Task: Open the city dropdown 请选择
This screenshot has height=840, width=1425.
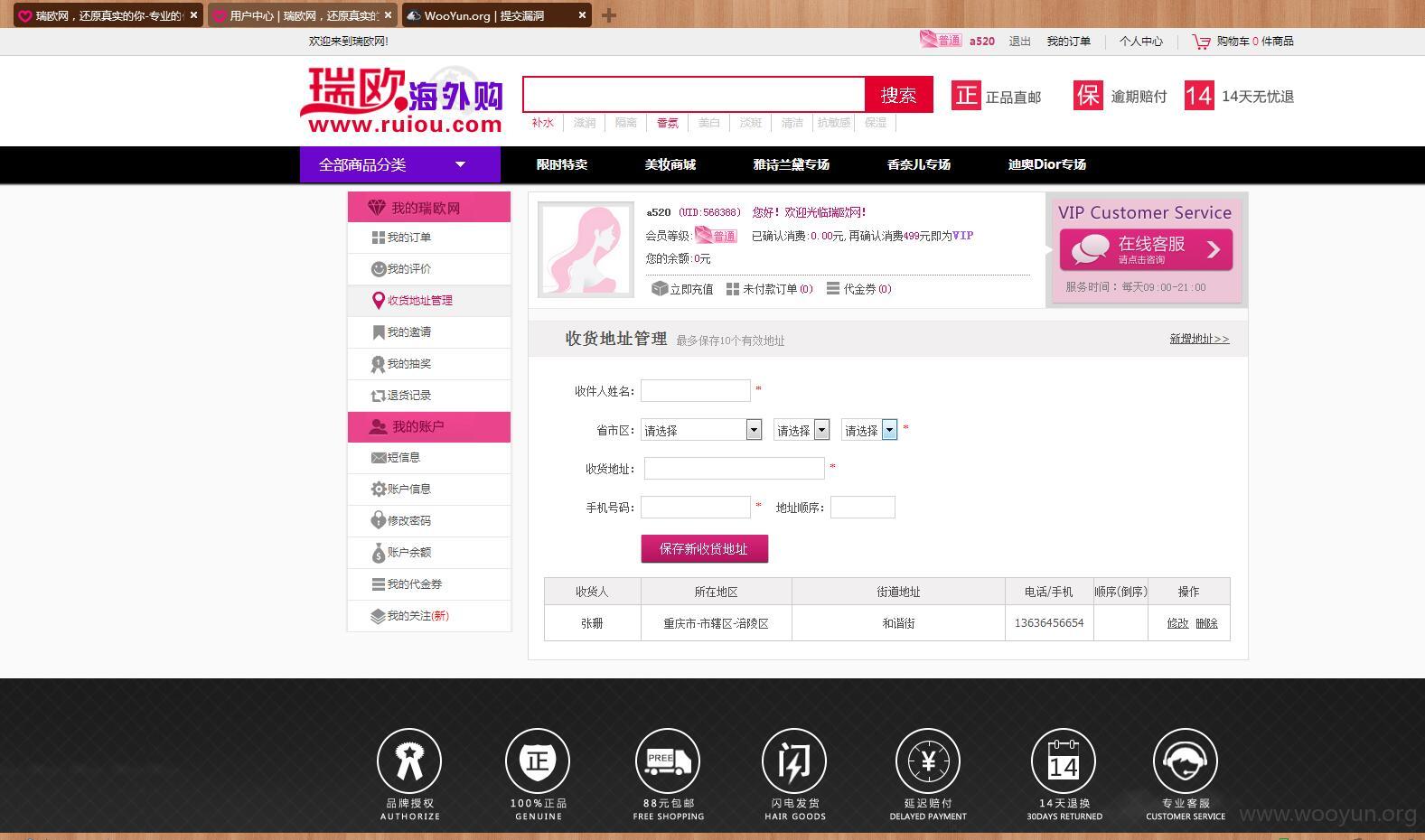Action: [802, 430]
